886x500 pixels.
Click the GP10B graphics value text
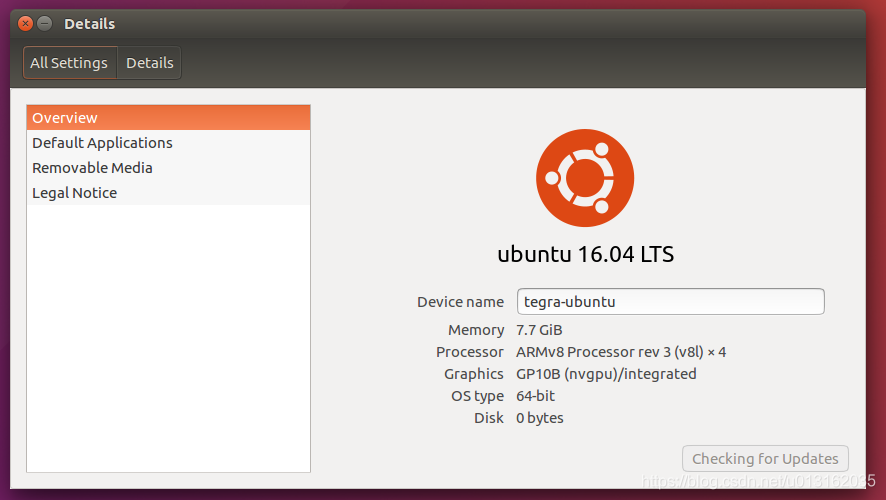(606, 374)
